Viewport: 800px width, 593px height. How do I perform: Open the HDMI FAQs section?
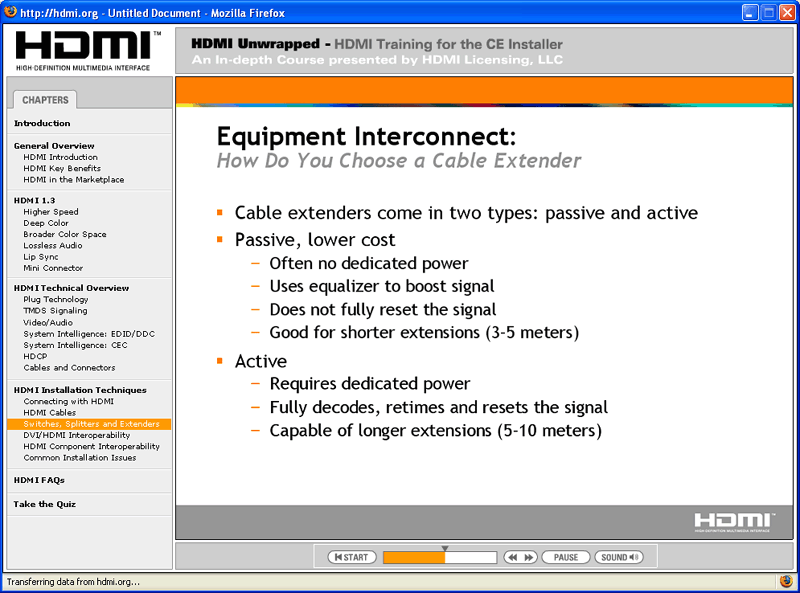tap(39, 480)
